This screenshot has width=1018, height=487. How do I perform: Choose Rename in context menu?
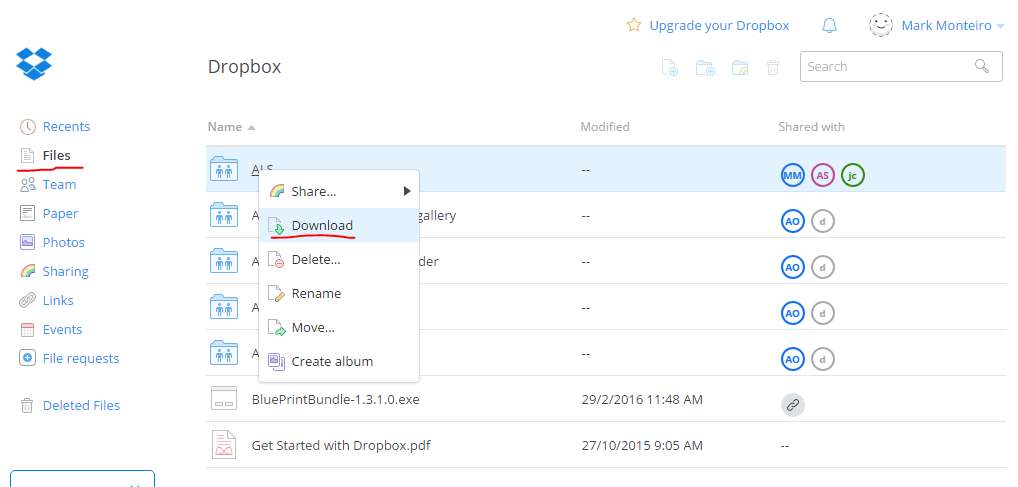click(339, 293)
